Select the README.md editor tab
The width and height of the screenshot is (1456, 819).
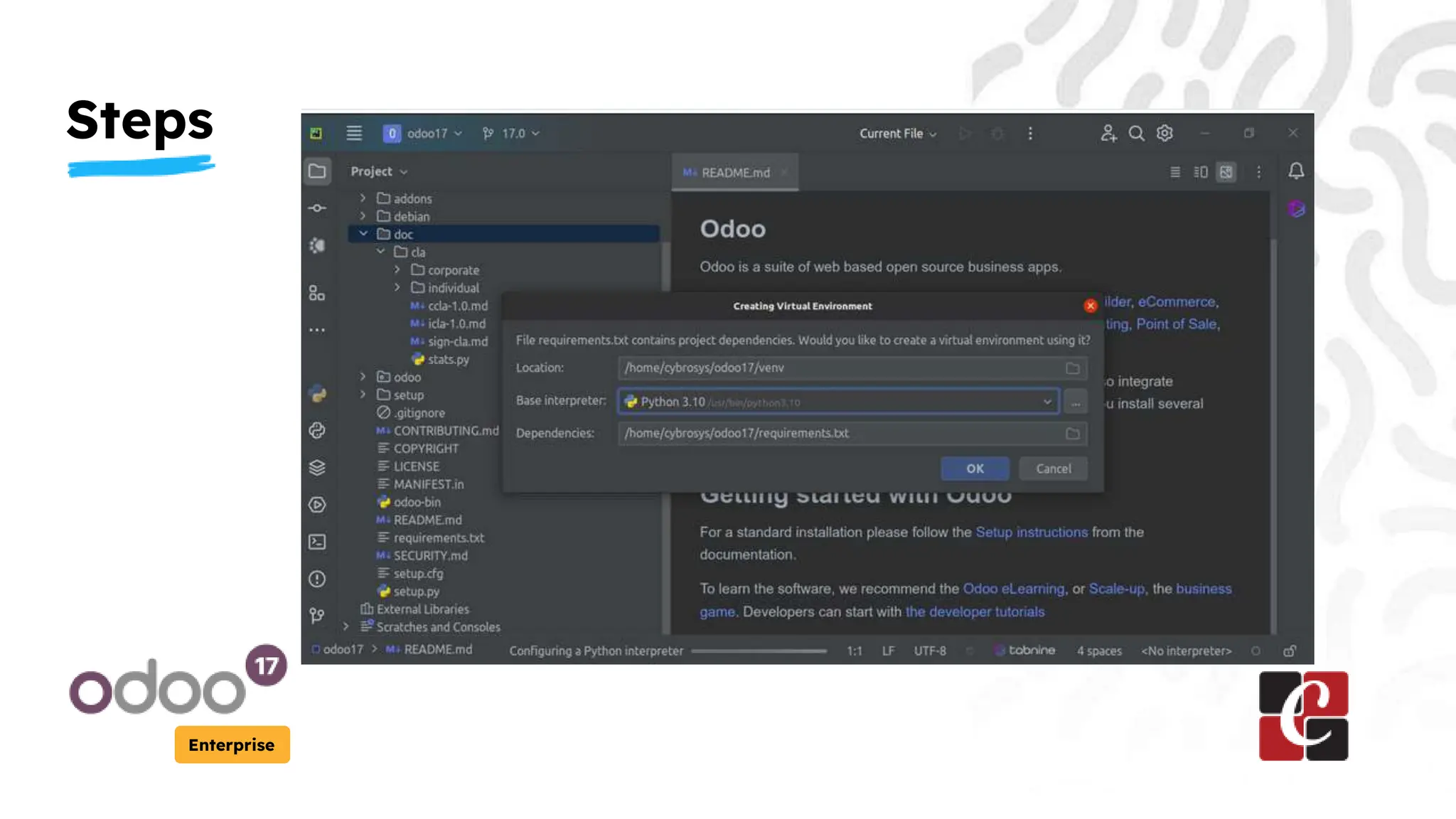point(734,173)
